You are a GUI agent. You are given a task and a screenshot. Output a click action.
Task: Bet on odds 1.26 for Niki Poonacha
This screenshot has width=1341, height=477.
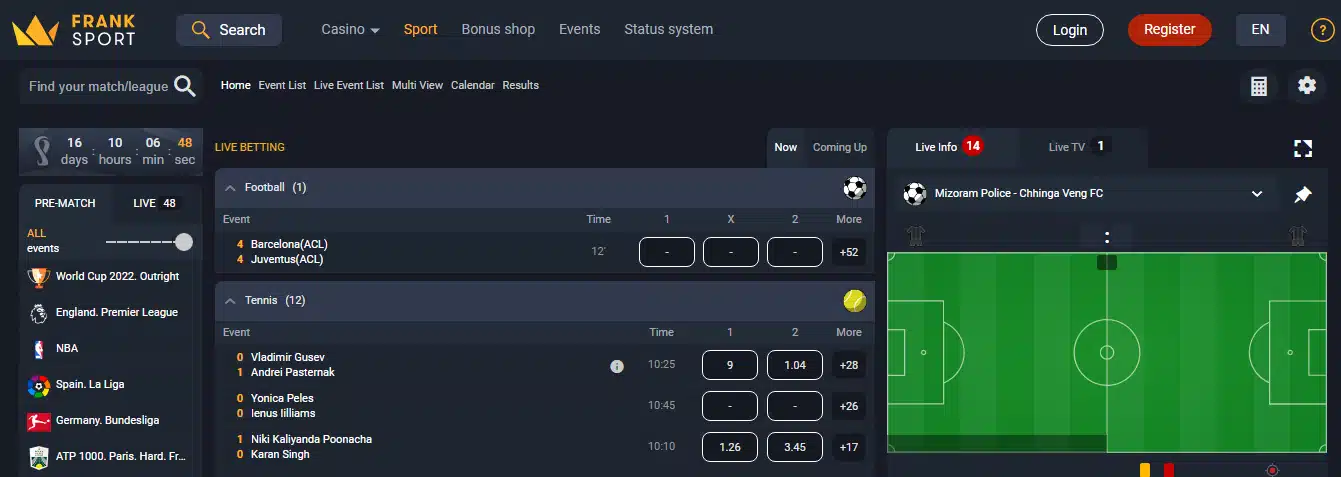(730, 447)
